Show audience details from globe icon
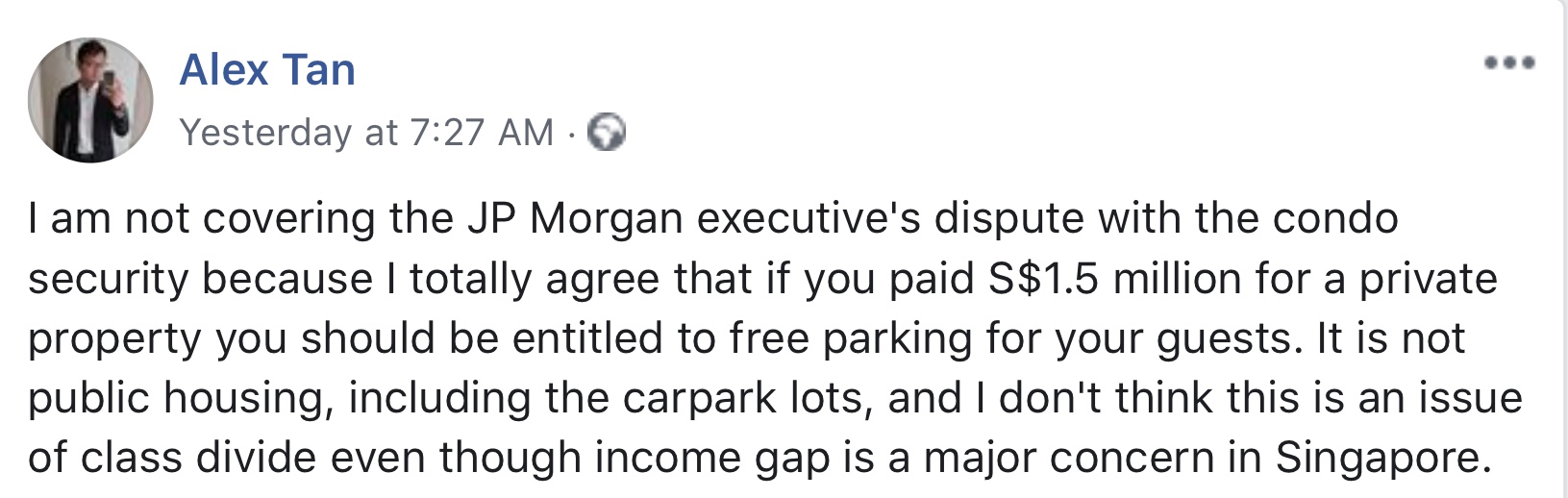 tap(607, 133)
